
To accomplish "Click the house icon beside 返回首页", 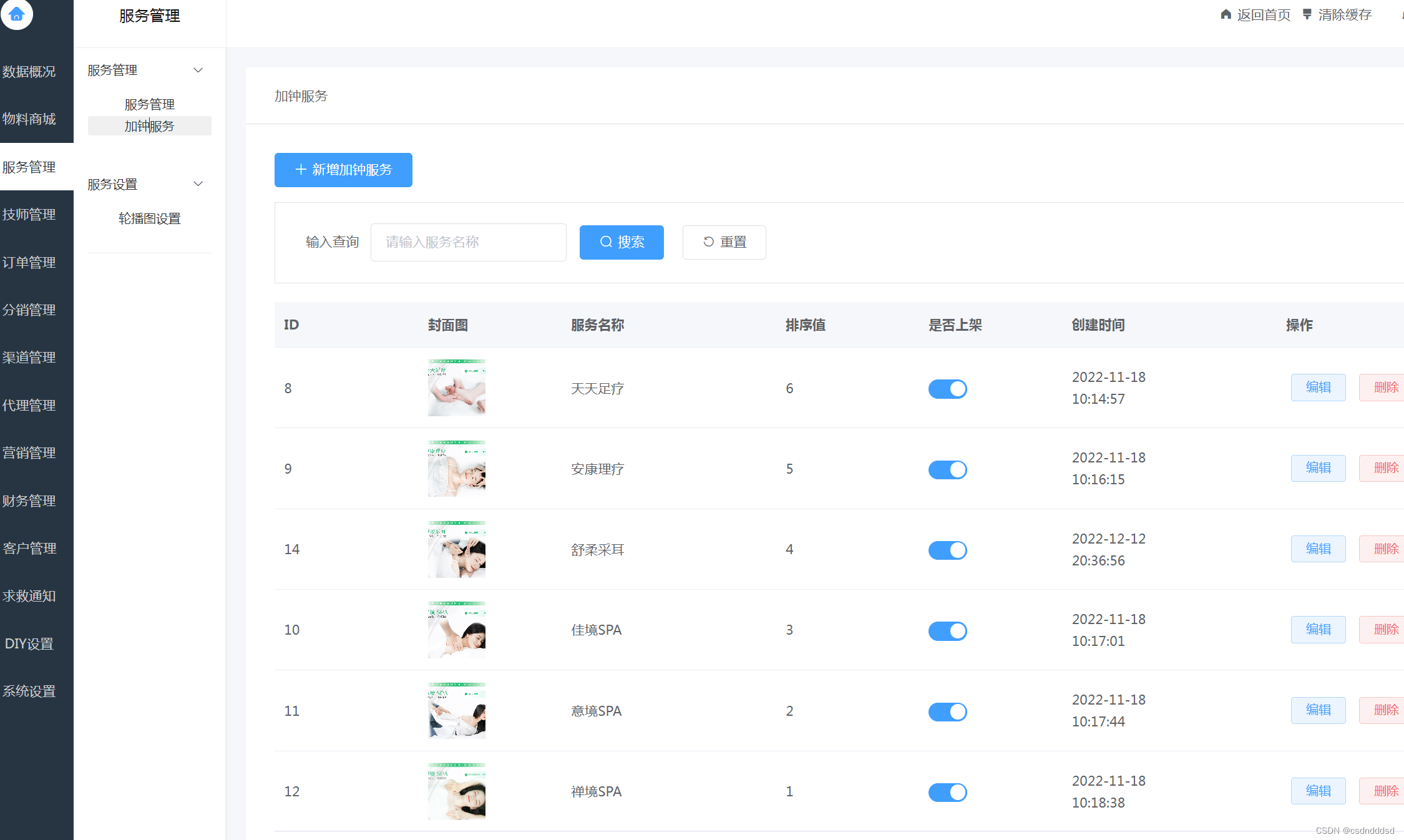I will [x=1226, y=14].
